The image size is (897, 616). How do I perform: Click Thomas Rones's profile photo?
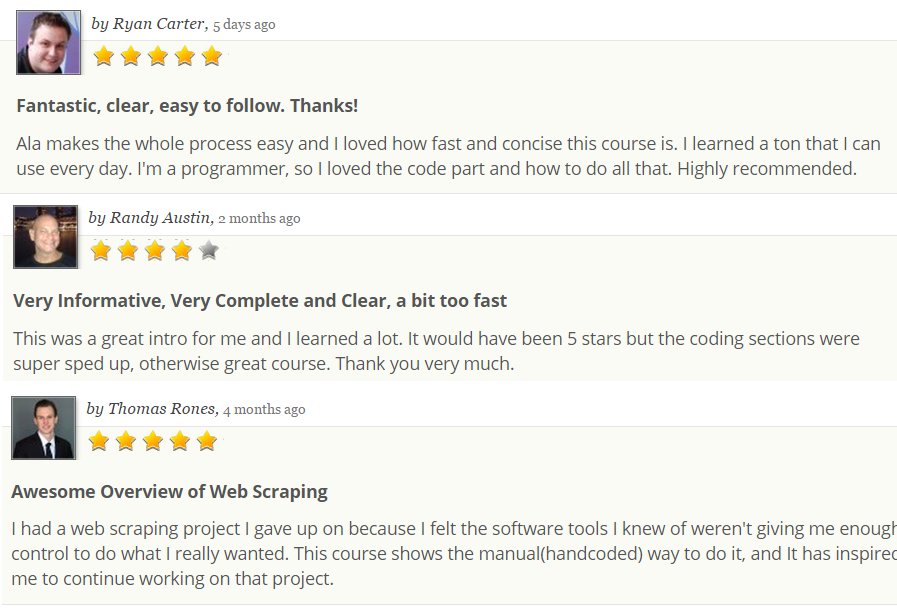[x=43, y=427]
